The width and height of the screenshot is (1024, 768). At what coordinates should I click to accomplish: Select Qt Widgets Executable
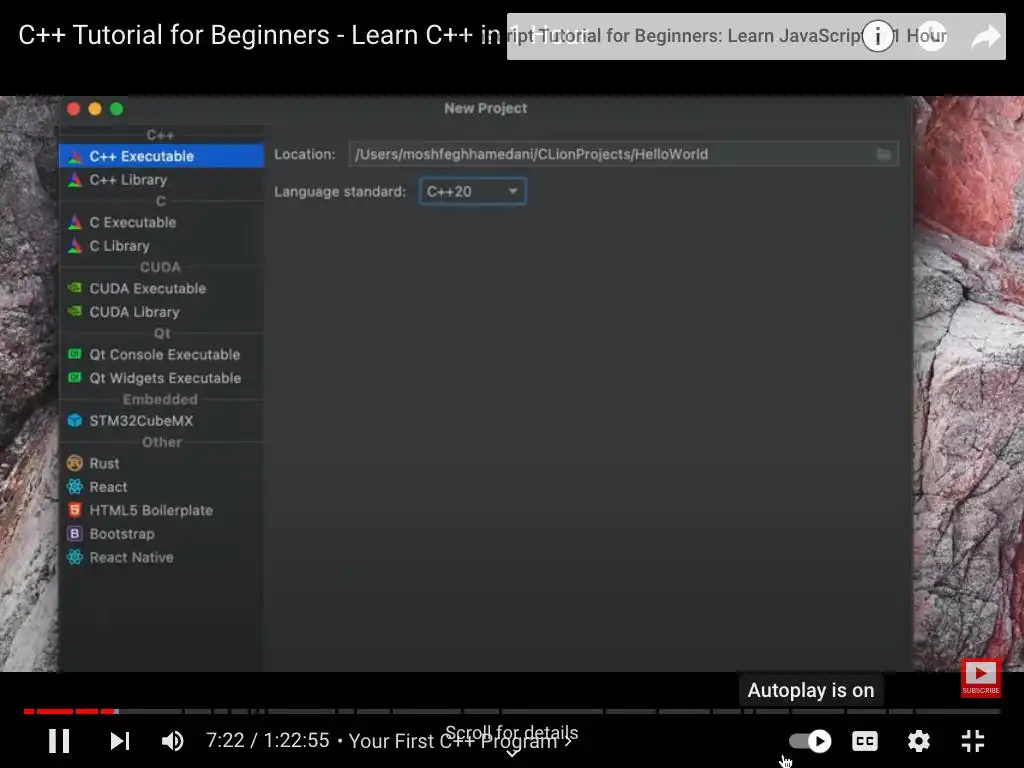coord(161,378)
